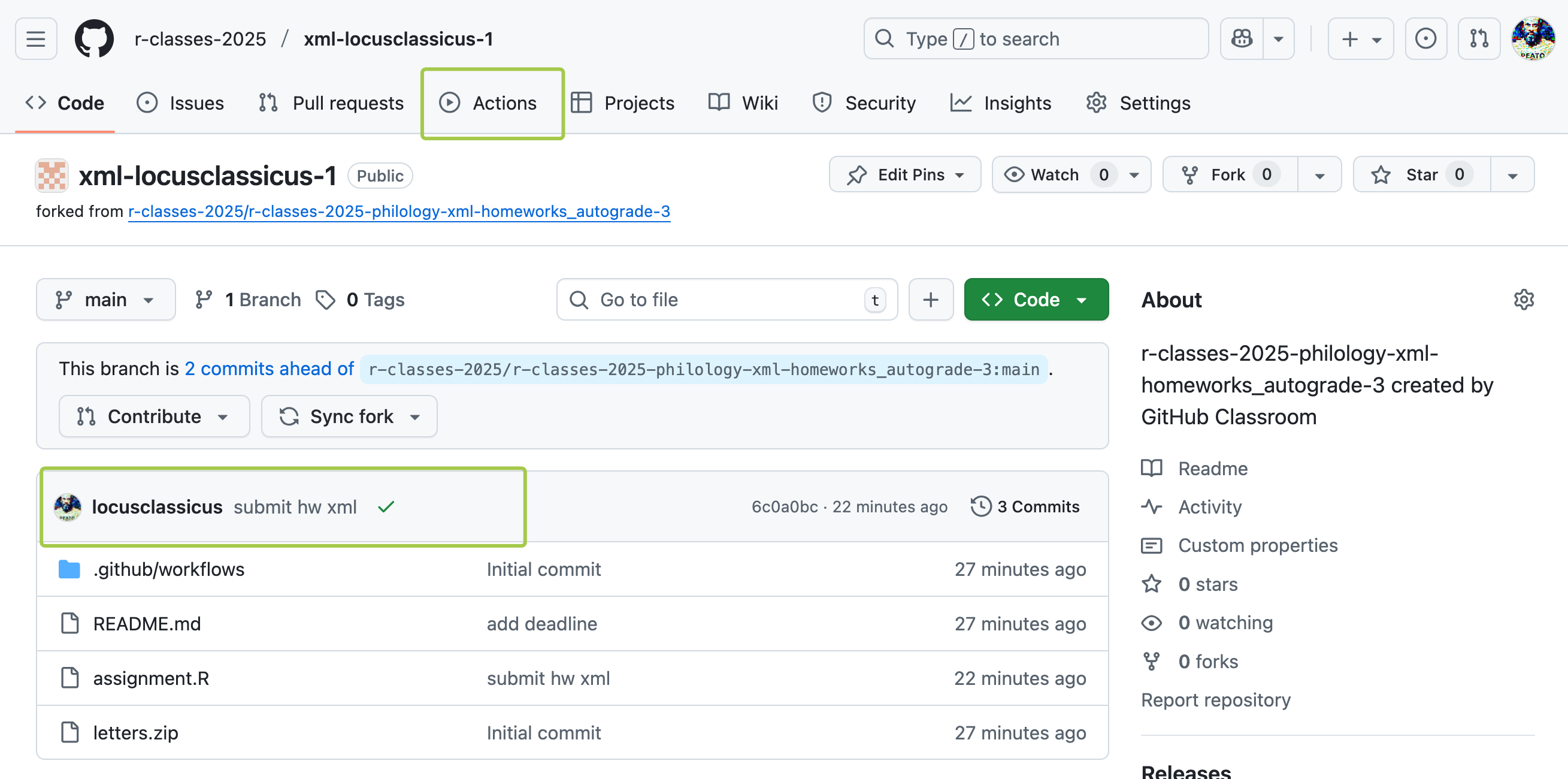Expand the green Code dropdown button

pyautogui.click(x=1036, y=300)
